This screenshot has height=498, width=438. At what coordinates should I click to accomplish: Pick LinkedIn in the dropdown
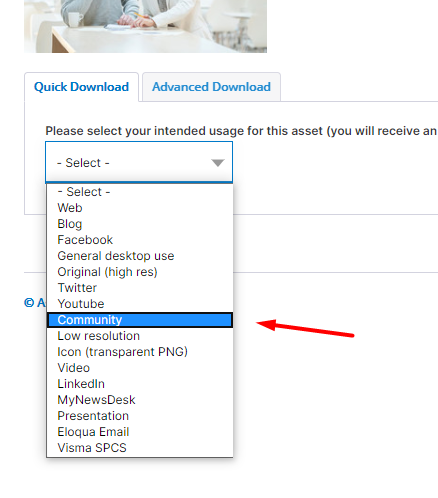[x=140, y=384]
